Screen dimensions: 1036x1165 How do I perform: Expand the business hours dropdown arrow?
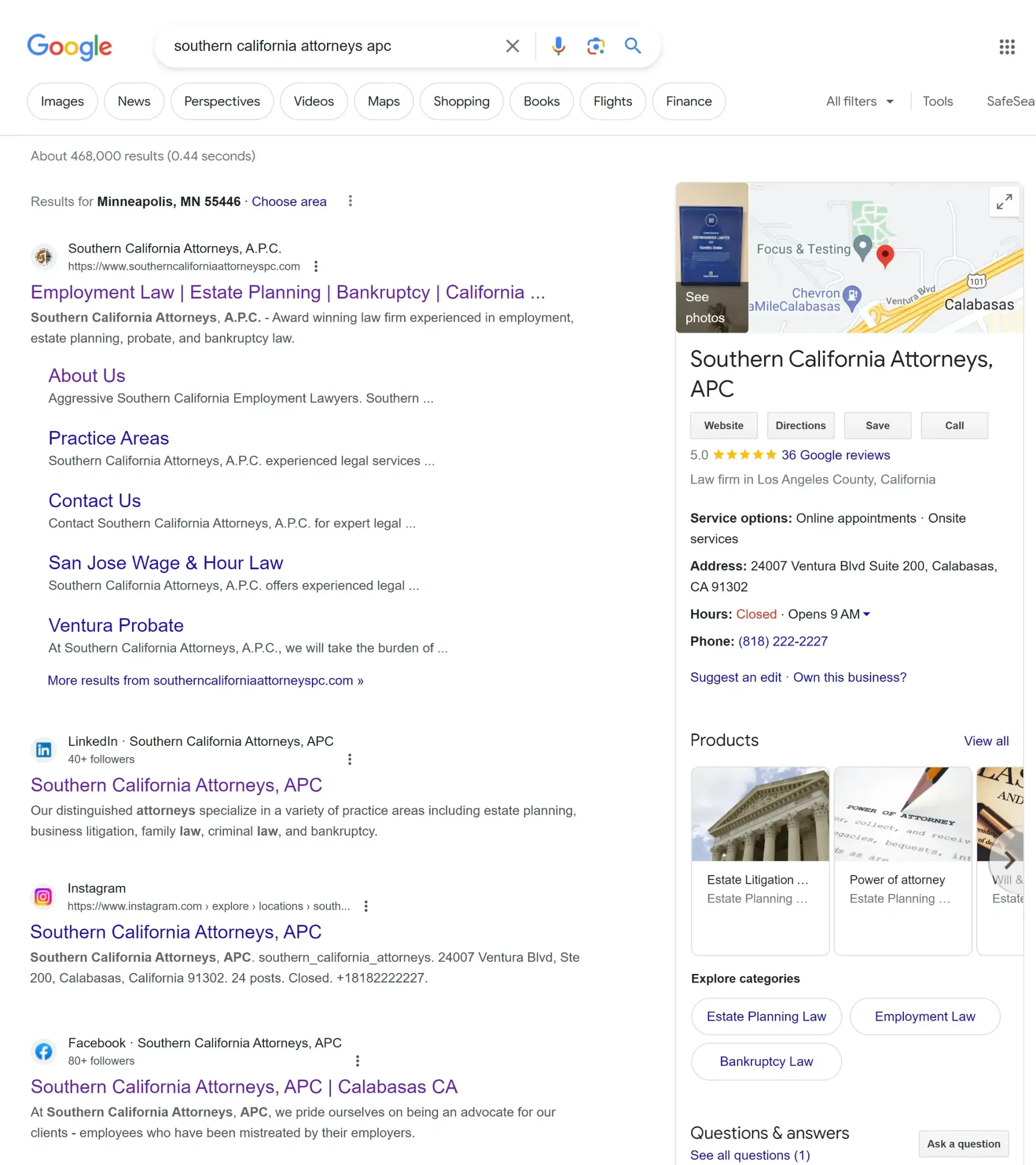click(867, 614)
